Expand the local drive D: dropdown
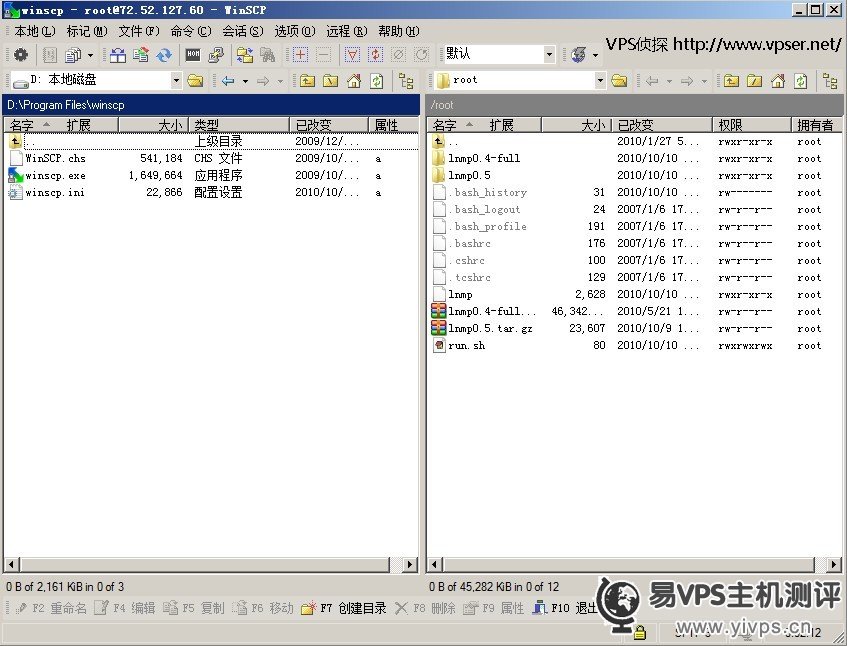Screen dimensions: 847x646 (176, 81)
